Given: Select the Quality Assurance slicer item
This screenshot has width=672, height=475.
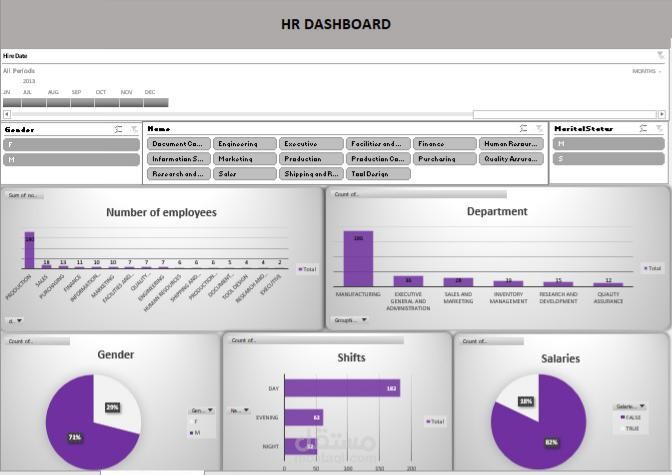Looking at the screenshot, I should coord(511,159).
